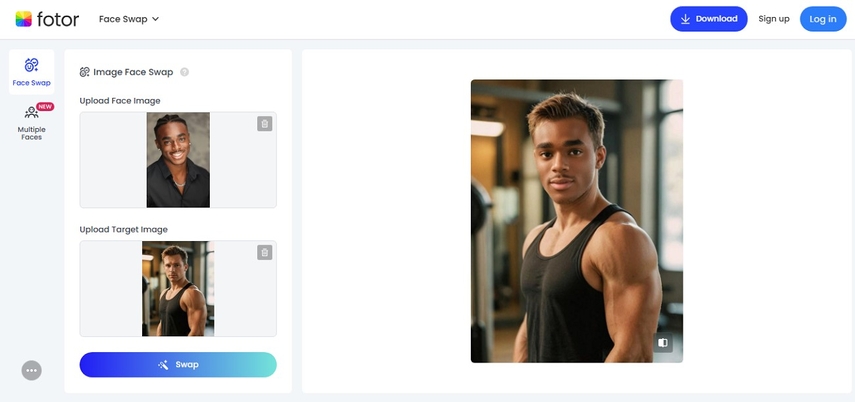Delete the uploaded face image

[x=264, y=124]
